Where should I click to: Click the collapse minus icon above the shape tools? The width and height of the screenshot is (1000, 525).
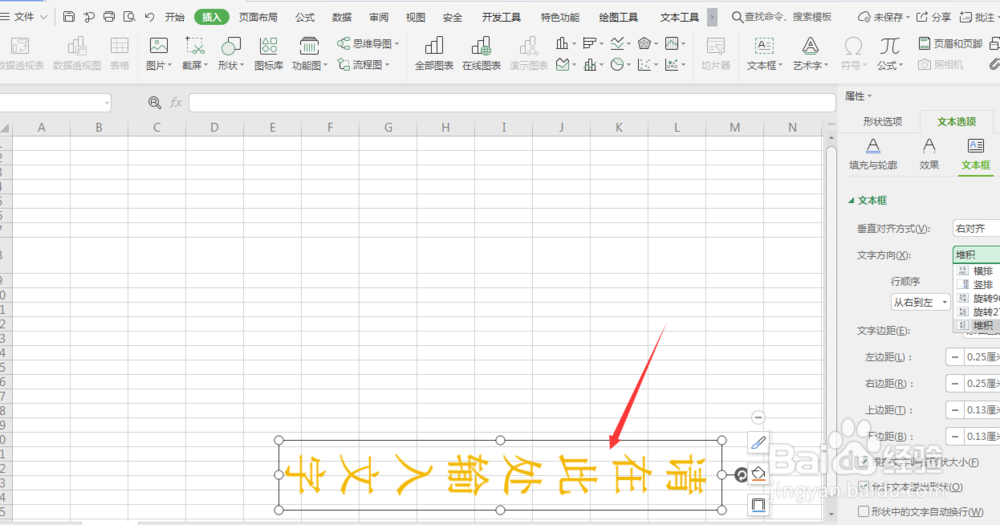pyautogui.click(x=758, y=417)
